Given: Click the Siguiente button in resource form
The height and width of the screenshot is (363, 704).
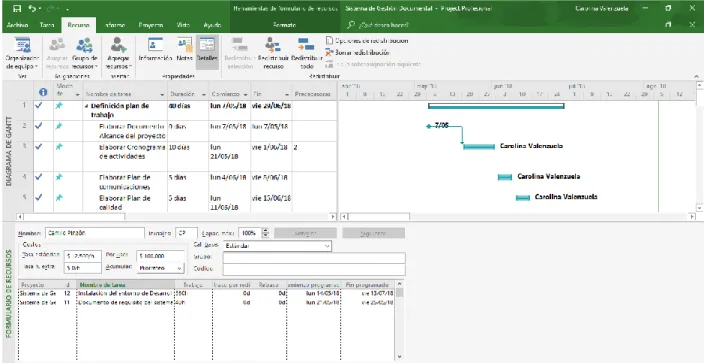Looking at the screenshot, I should coord(374,233).
